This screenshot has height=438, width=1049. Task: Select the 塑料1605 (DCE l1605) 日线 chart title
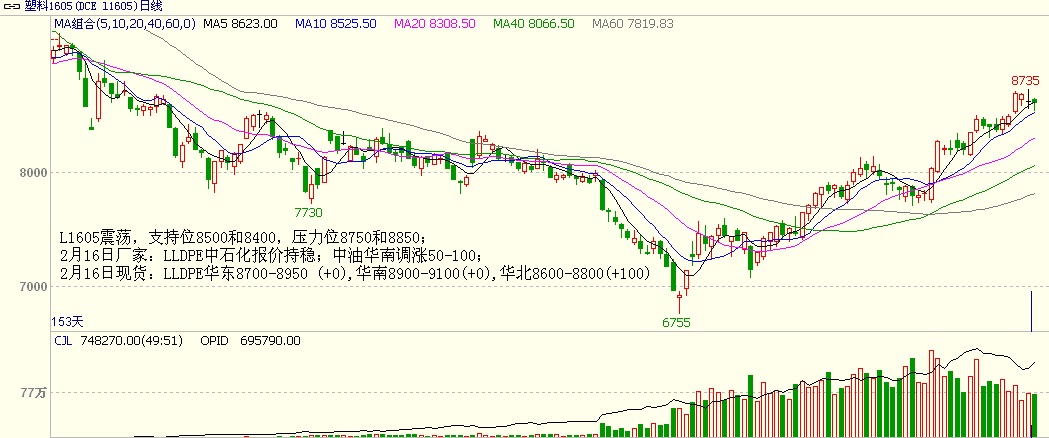pyautogui.click(x=95, y=7)
